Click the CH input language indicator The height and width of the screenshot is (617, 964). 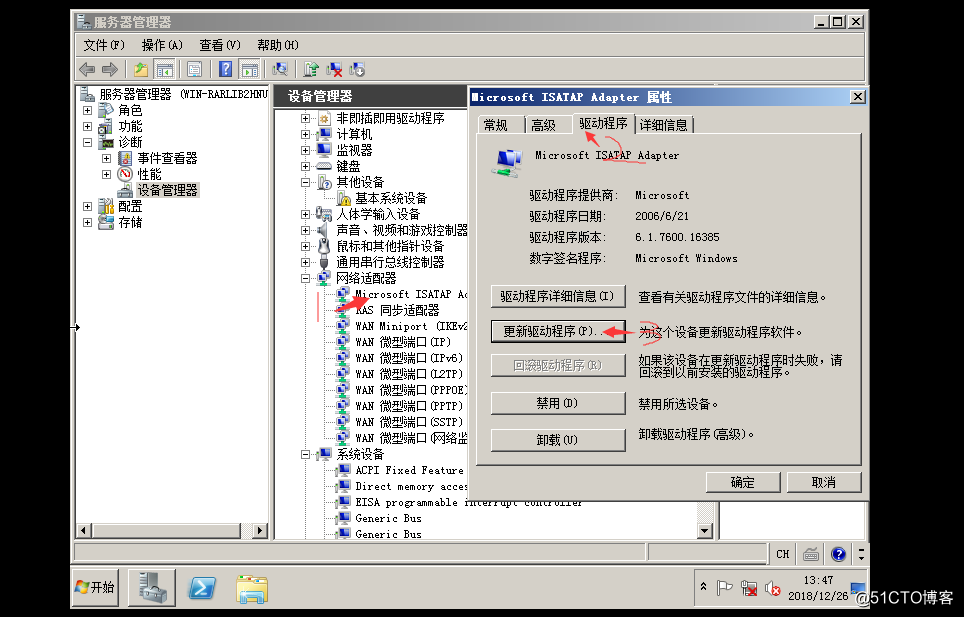[783, 554]
